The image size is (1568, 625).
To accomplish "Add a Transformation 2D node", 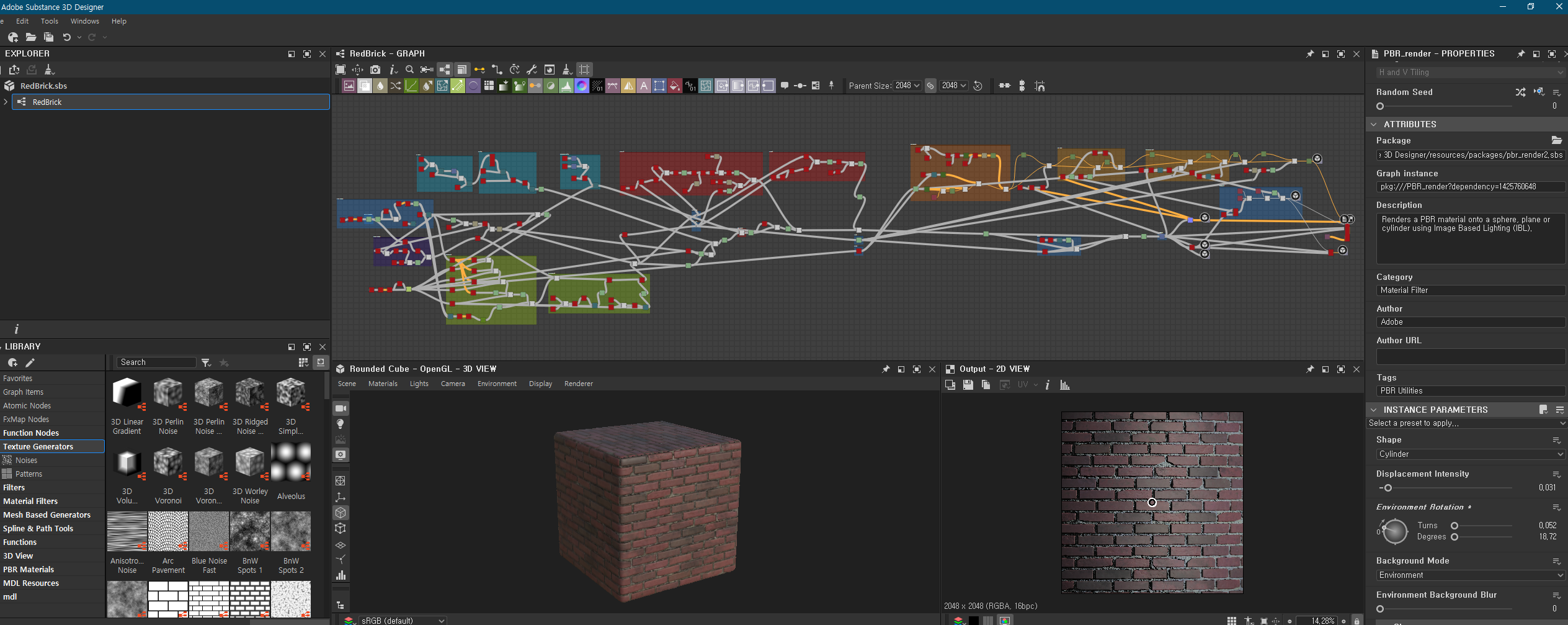I will click(659, 86).
